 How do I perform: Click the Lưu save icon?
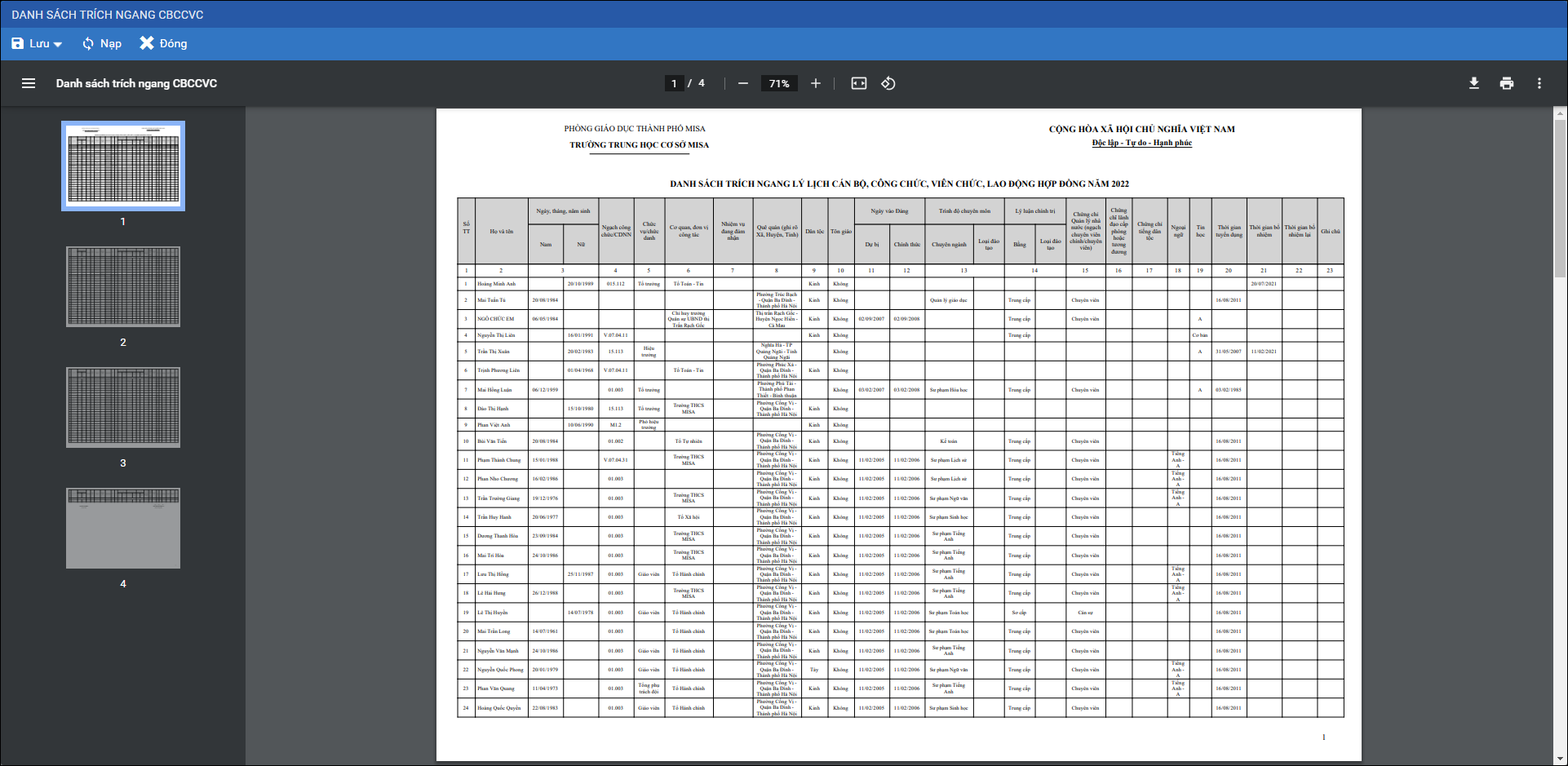(18, 43)
